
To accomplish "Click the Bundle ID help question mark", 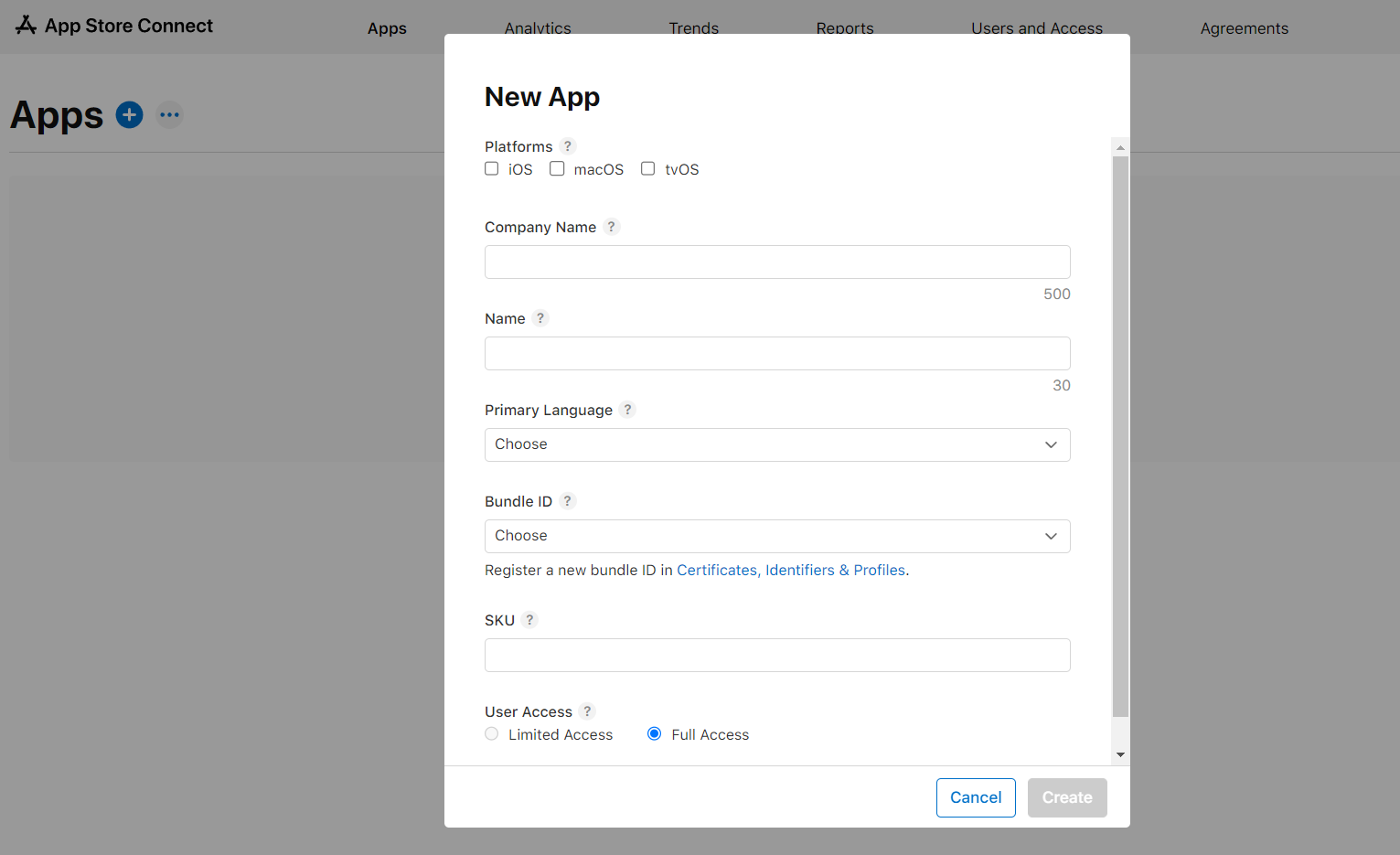I will pos(567,501).
